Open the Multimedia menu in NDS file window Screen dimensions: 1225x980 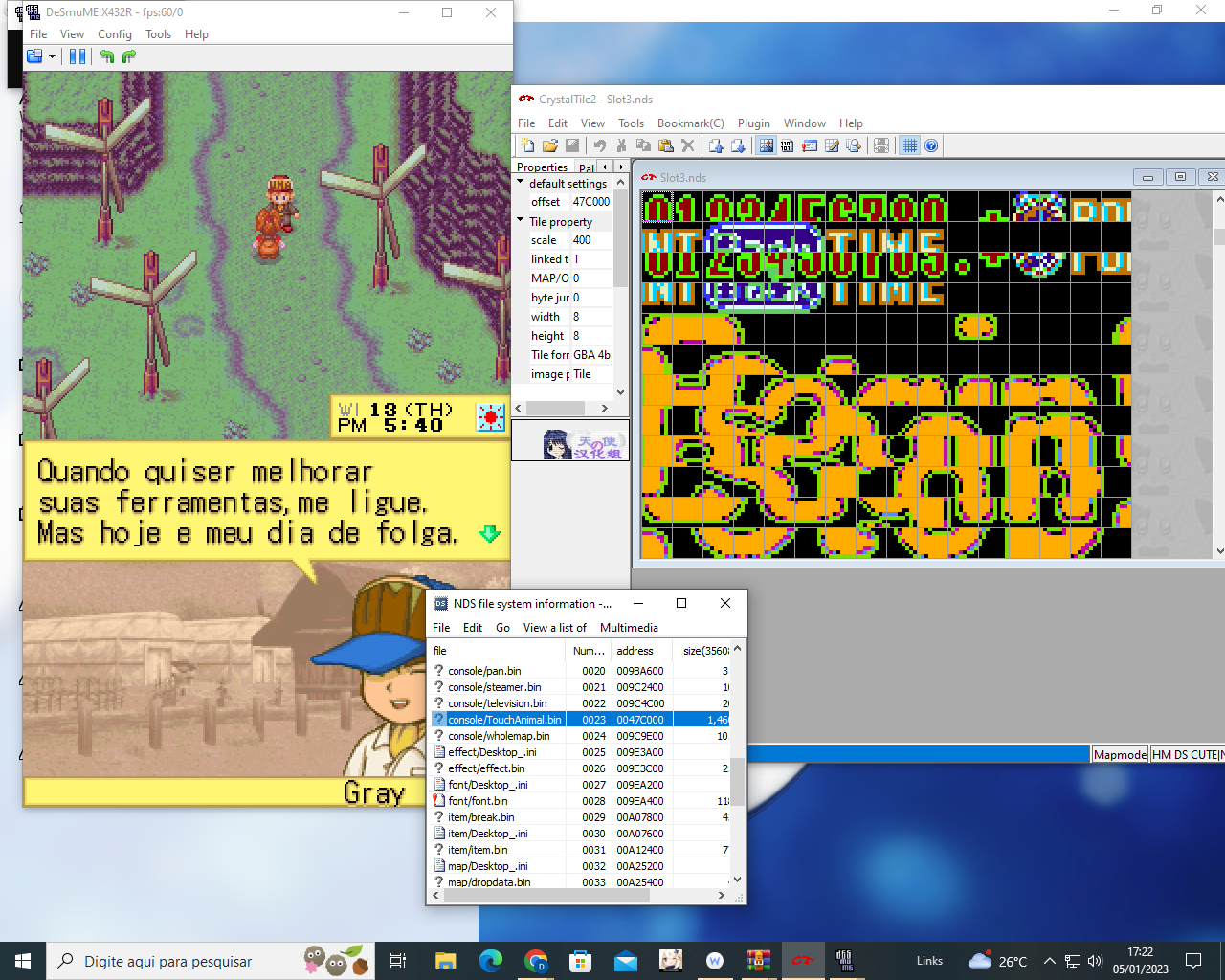(x=629, y=628)
